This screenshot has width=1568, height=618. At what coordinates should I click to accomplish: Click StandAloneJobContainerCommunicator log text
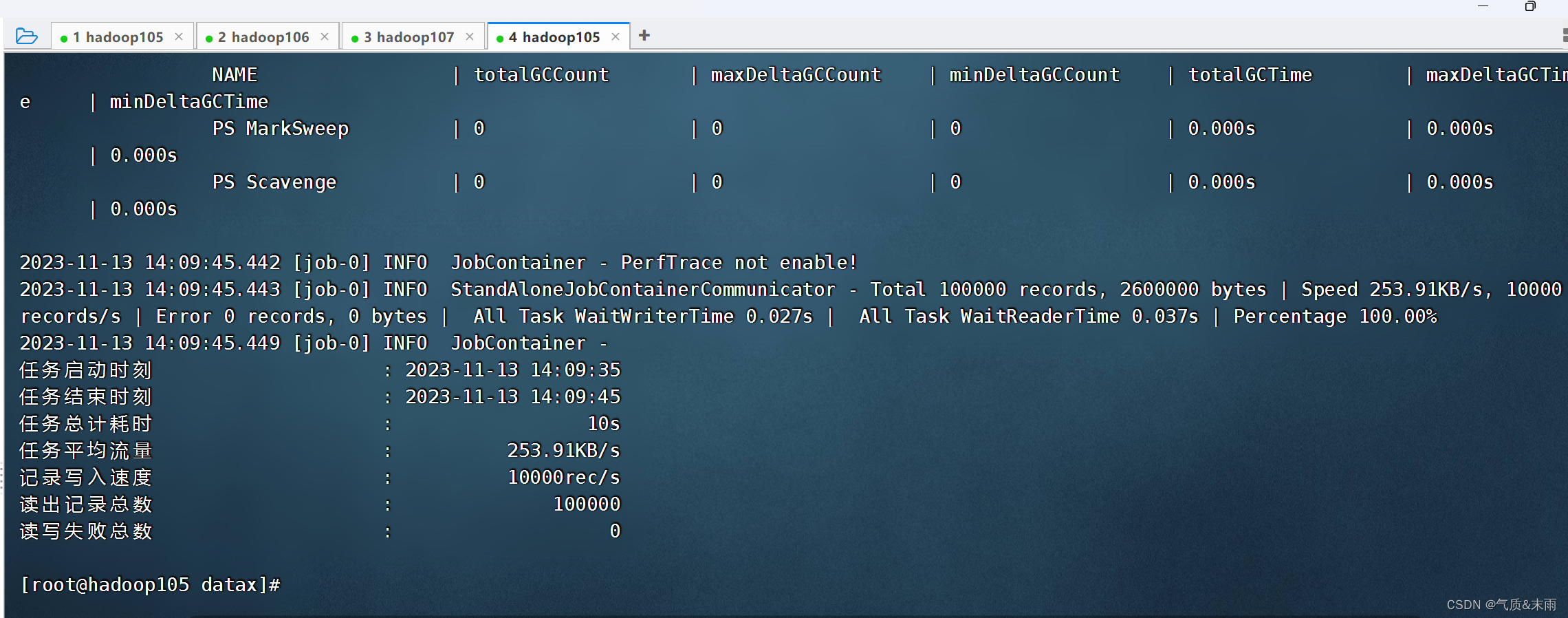643,289
